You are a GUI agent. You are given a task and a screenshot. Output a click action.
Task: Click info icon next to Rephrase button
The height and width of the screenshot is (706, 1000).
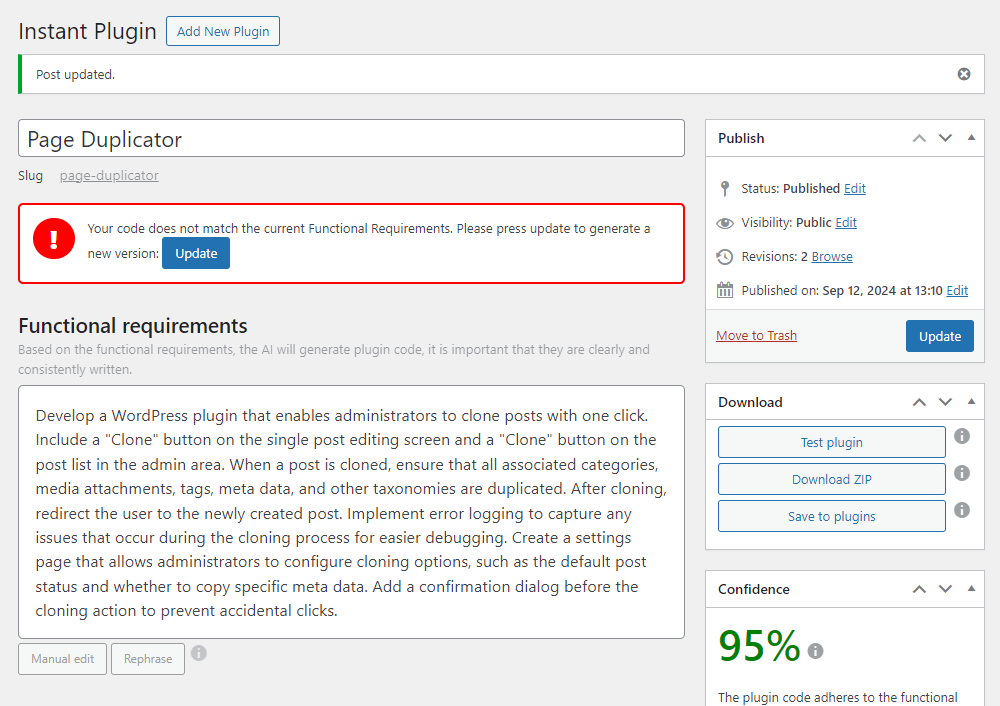tap(199, 653)
